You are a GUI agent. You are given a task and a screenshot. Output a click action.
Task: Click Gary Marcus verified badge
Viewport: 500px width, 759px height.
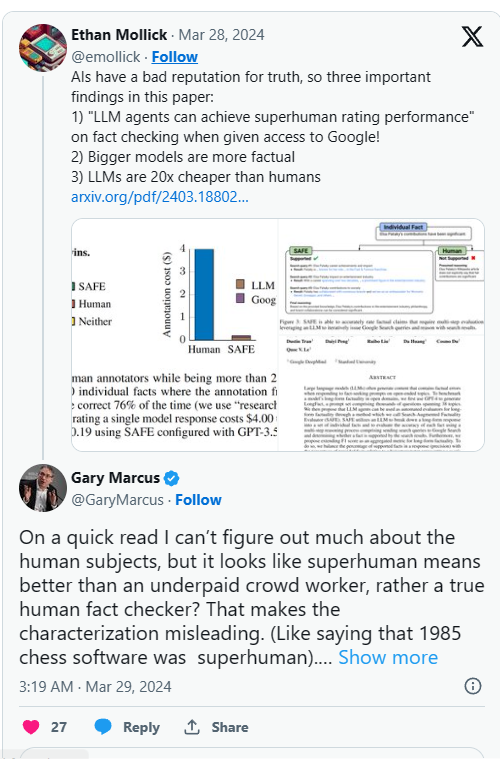coord(171,478)
